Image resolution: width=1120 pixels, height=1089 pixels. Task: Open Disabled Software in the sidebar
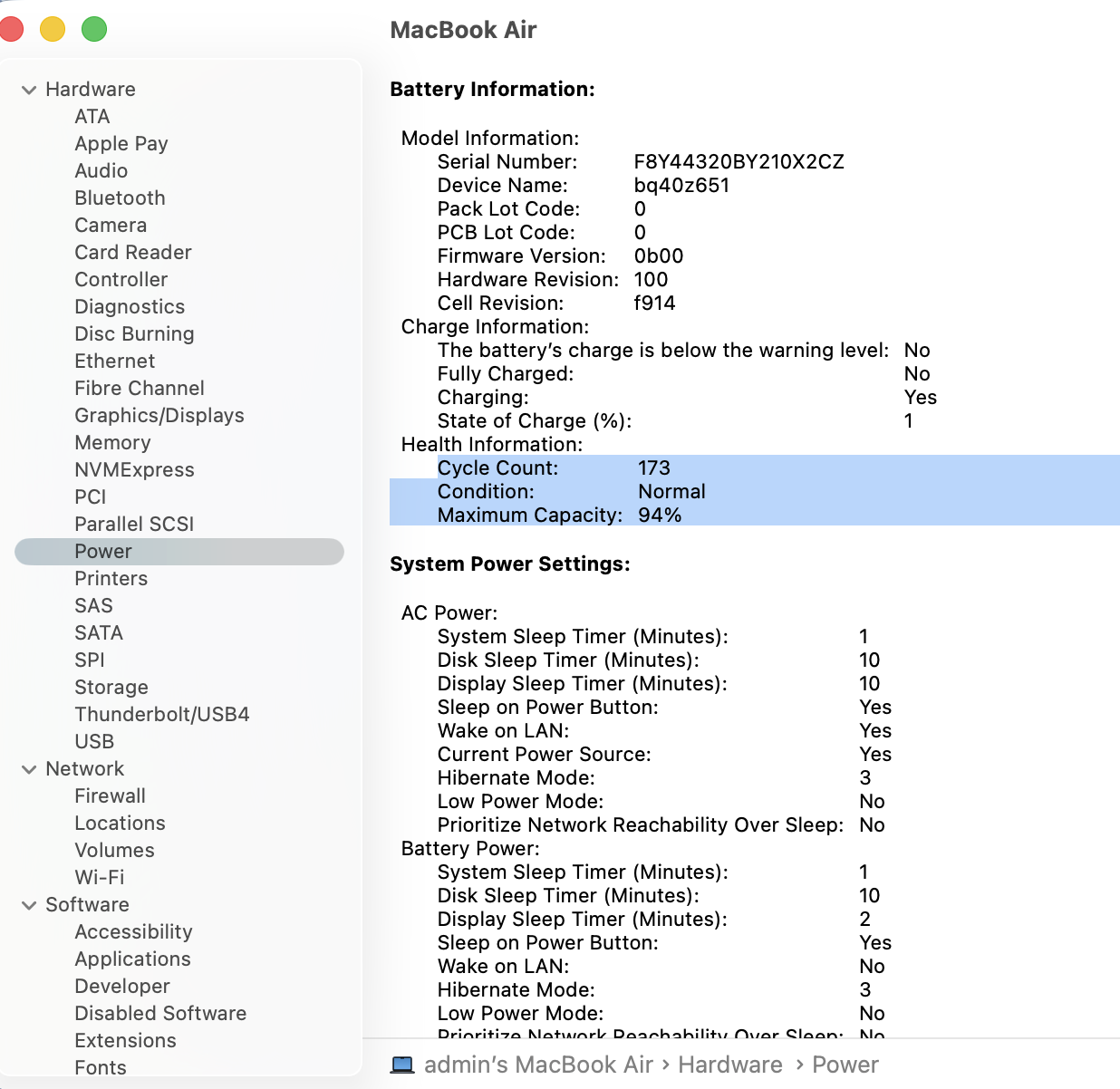pos(160,1014)
